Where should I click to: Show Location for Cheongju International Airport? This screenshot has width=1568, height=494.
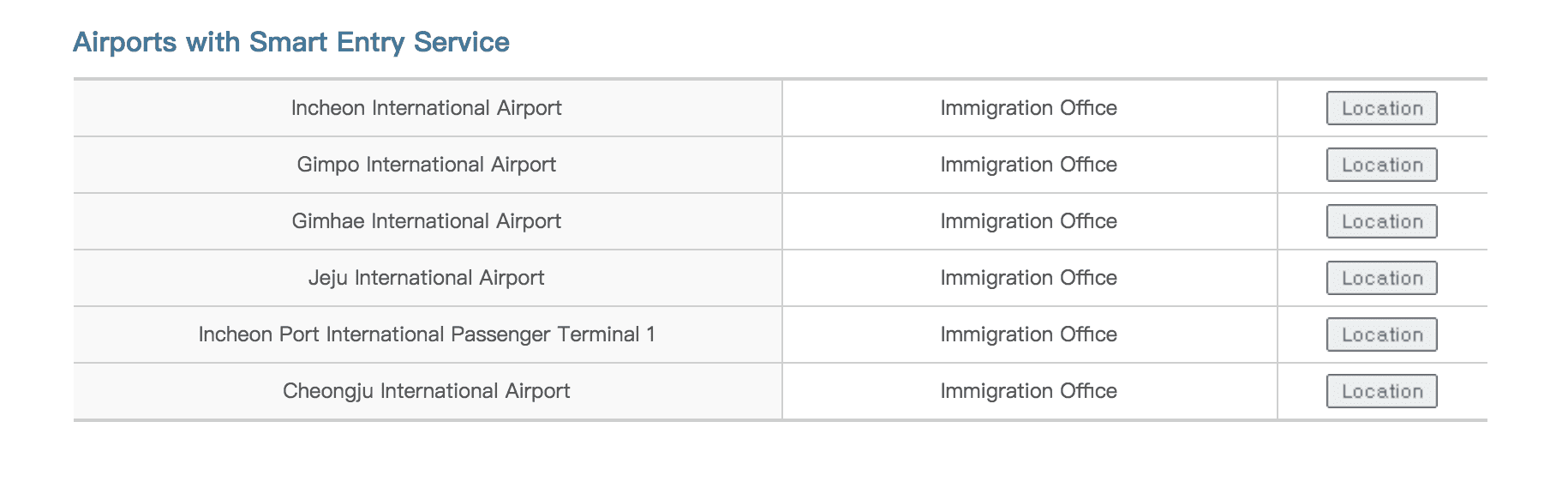[1381, 391]
